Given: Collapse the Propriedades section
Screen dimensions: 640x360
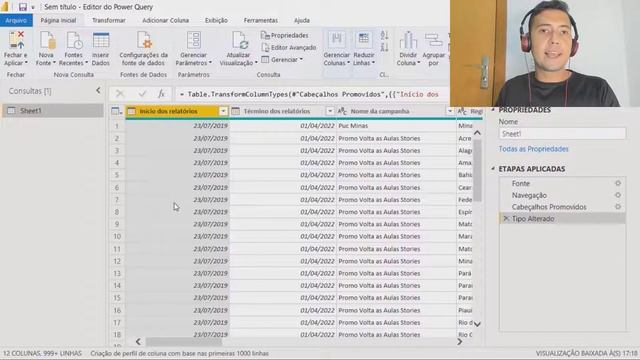Looking at the screenshot, I should [x=493, y=110].
